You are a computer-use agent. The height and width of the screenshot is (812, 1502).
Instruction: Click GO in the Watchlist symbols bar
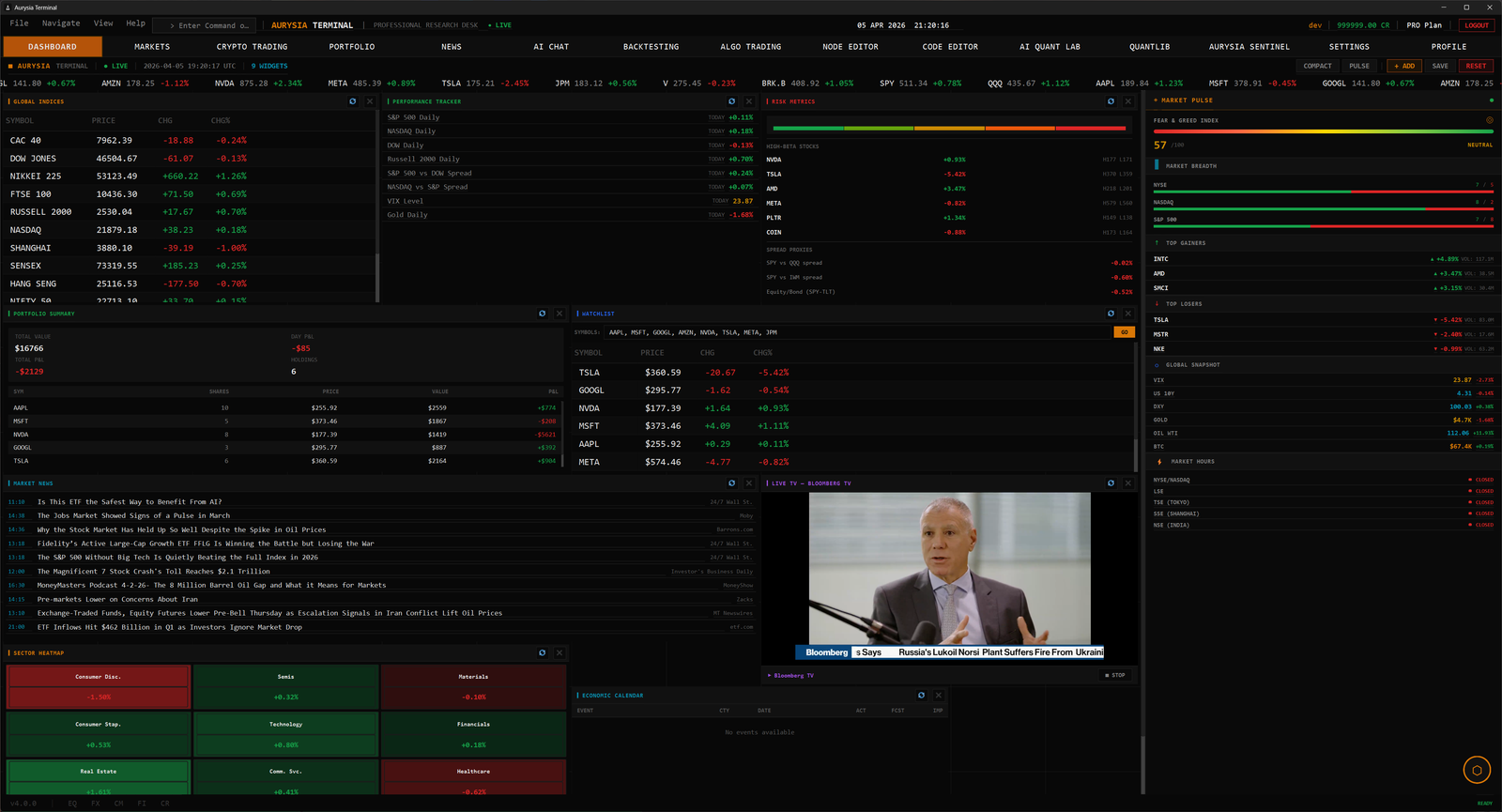point(1124,332)
